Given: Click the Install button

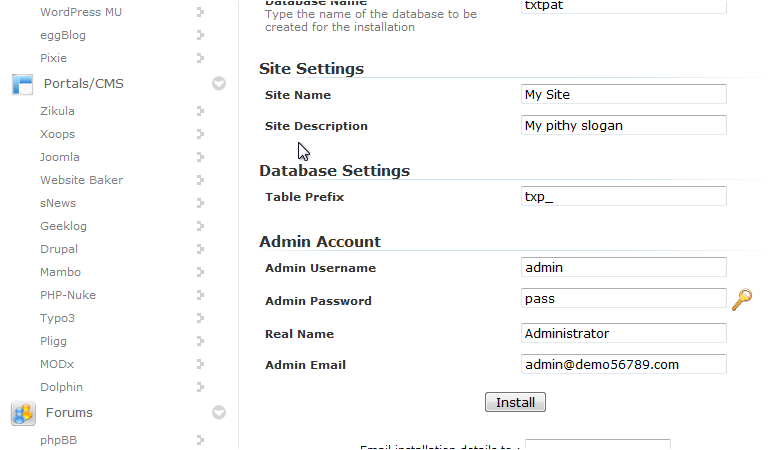Looking at the screenshot, I should pos(515,402).
